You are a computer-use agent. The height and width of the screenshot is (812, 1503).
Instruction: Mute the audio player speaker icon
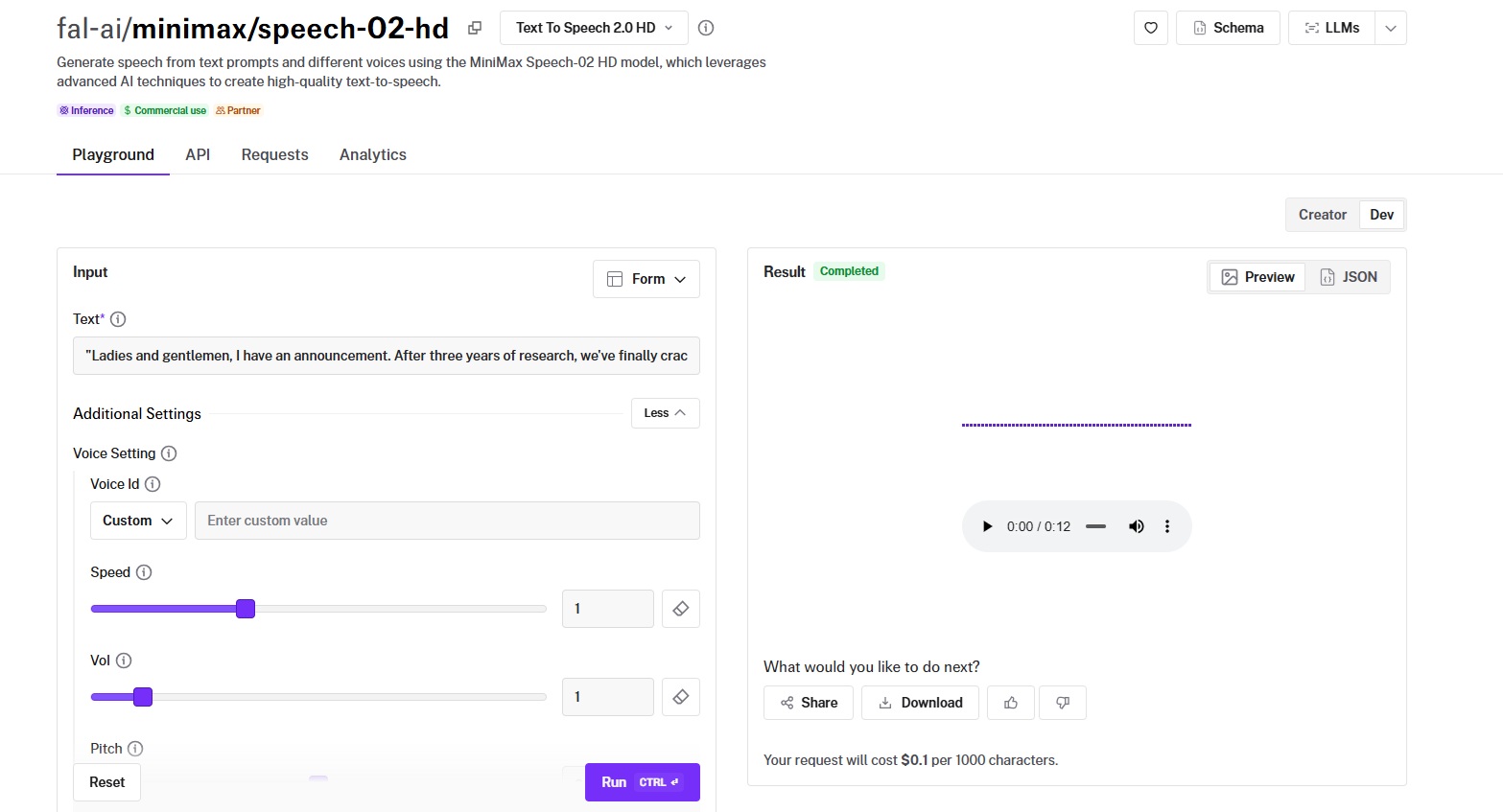click(1137, 526)
